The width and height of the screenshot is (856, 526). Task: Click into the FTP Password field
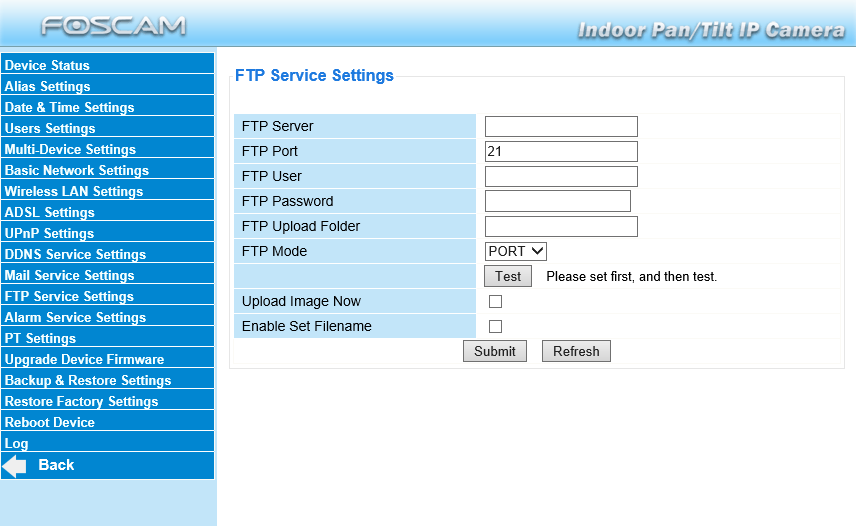click(x=558, y=201)
